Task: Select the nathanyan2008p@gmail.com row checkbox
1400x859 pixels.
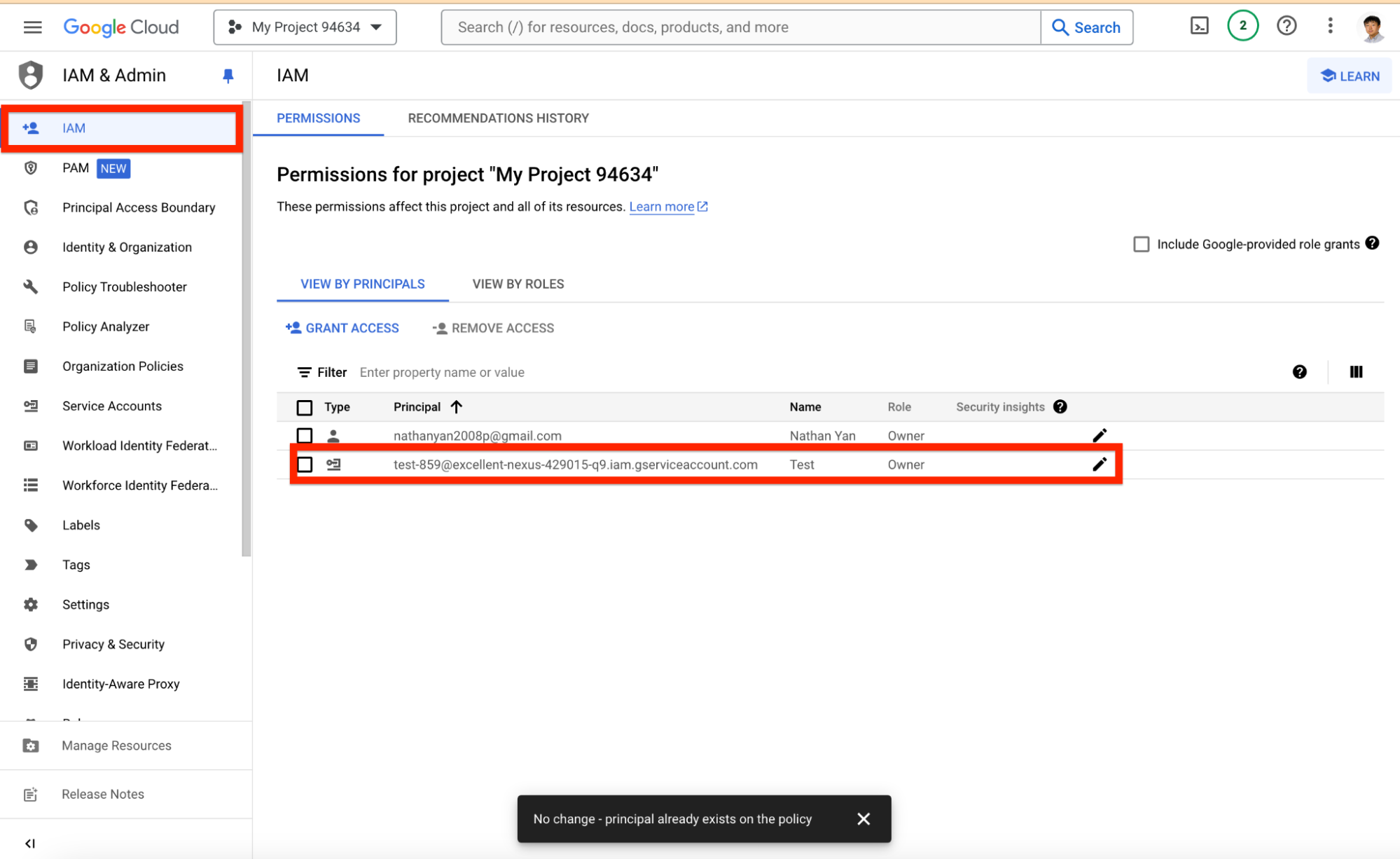Action: [305, 435]
